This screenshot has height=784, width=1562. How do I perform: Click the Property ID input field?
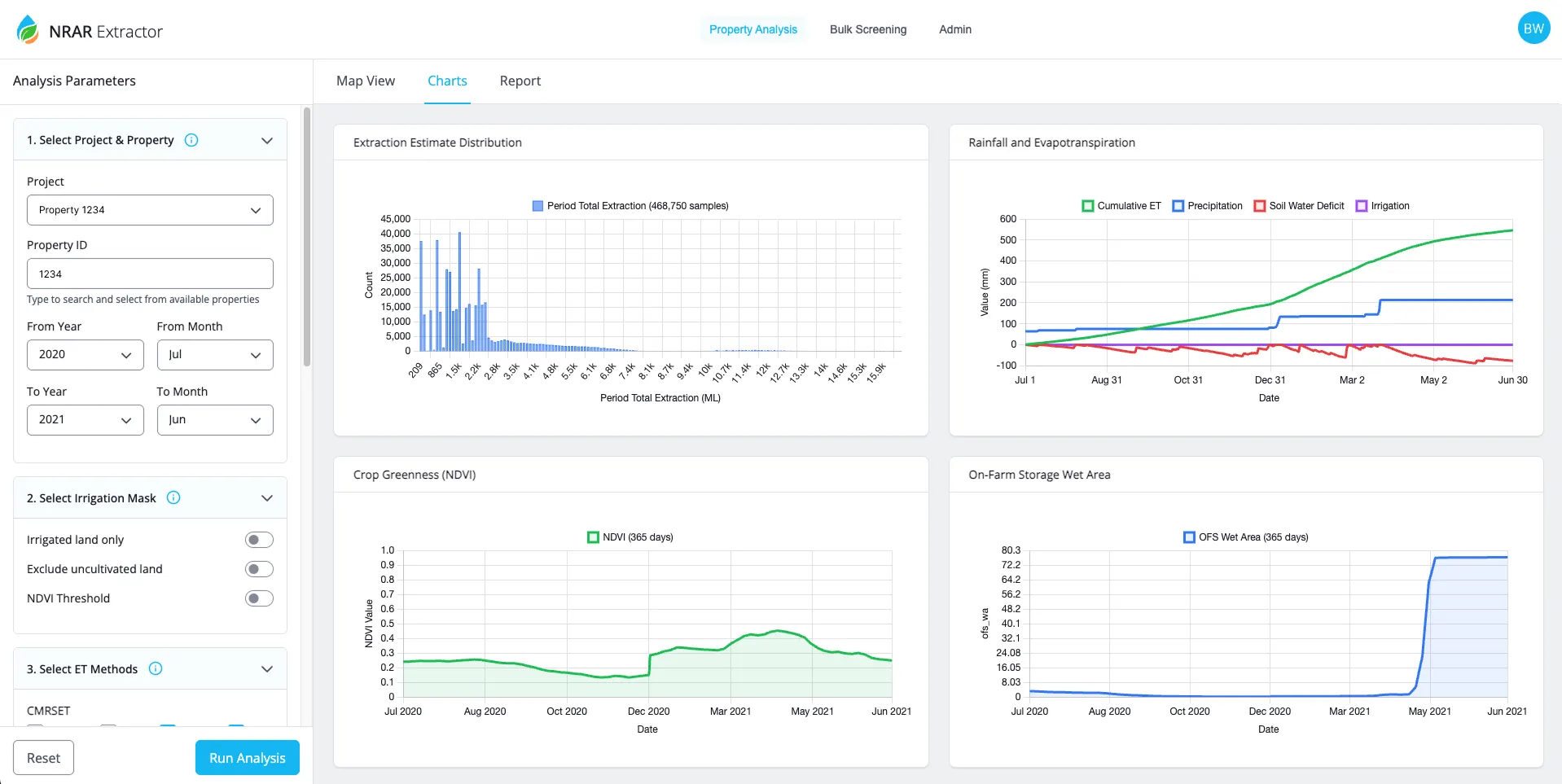point(150,274)
